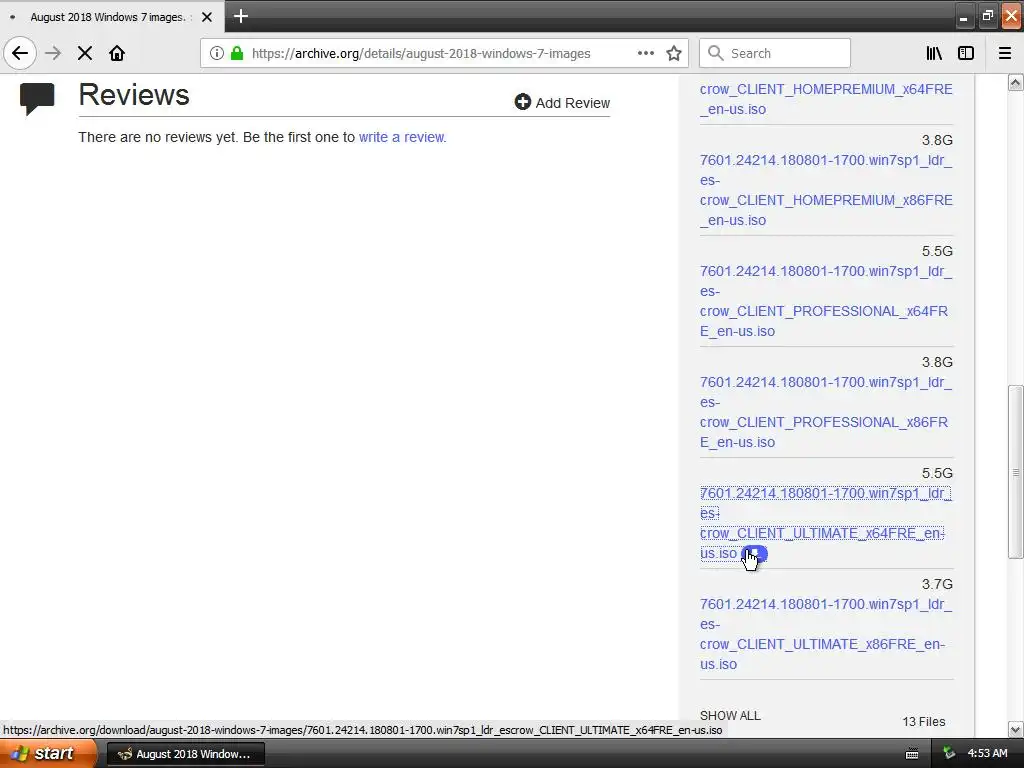Download PROFESSIONAL_x86FRE iso file
This screenshot has height=768, width=1024.
pos(826,412)
